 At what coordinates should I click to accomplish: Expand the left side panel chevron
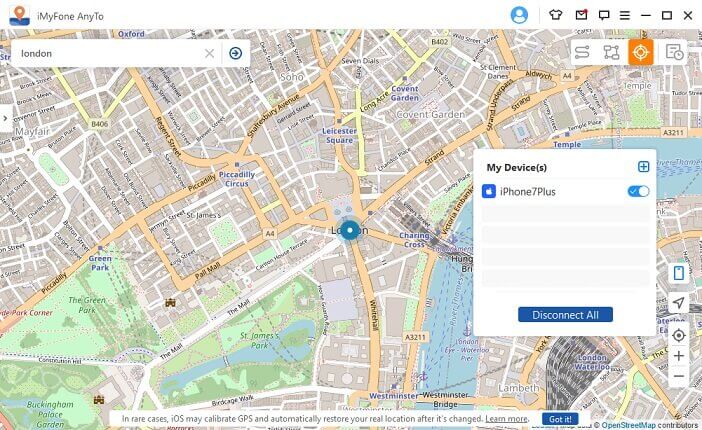point(5,118)
